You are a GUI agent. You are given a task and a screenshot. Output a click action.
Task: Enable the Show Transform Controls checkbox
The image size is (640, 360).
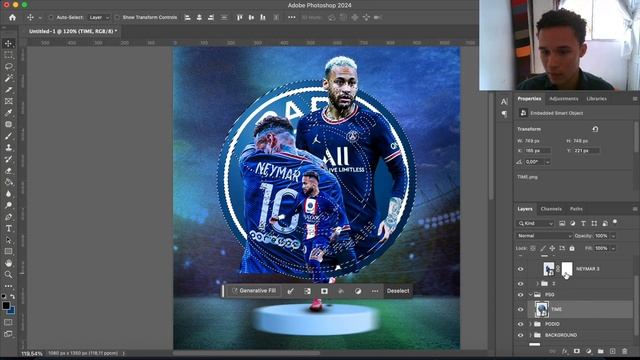[117, 18]
